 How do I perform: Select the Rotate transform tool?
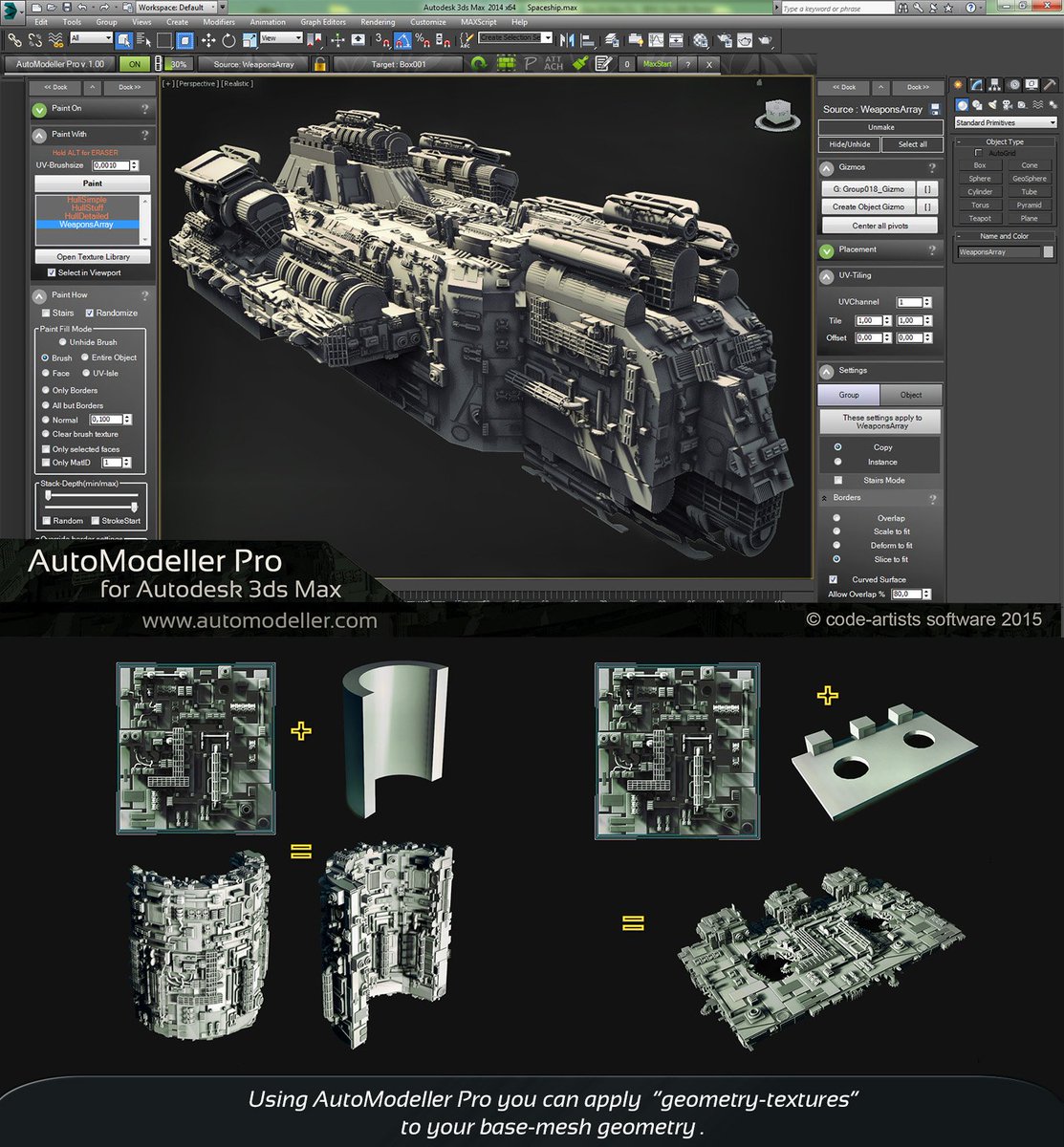228,41
